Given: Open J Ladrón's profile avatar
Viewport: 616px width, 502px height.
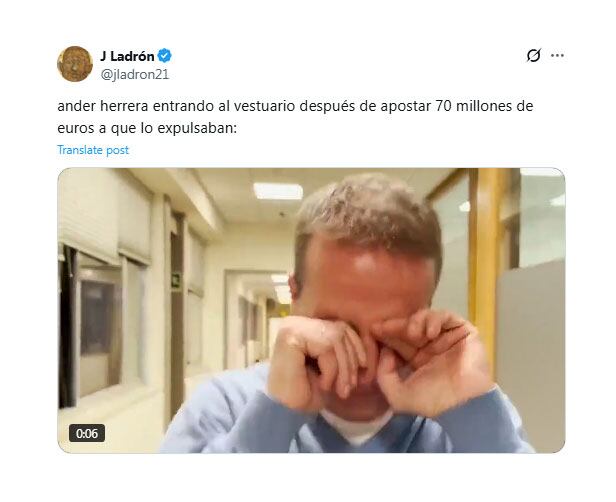Looking at the screenshot, I should pos(75,64).
